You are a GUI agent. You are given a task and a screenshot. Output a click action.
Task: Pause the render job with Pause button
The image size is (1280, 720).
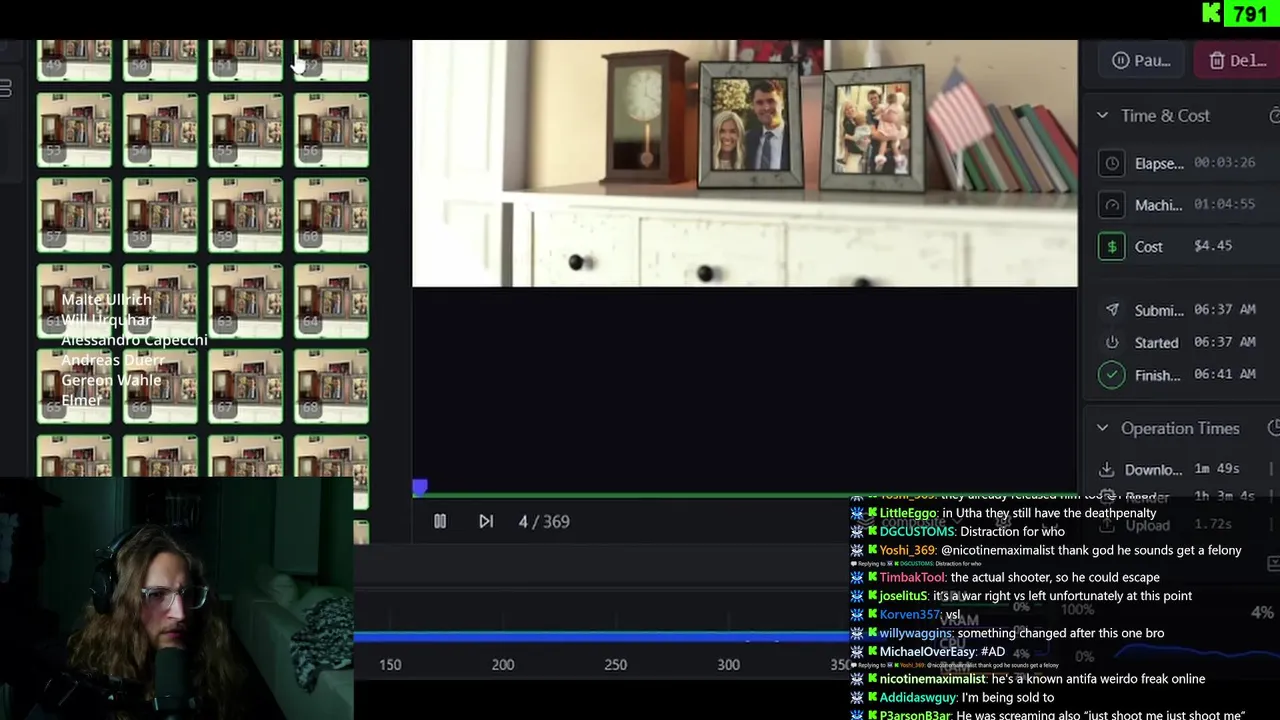coord(1141,60)
